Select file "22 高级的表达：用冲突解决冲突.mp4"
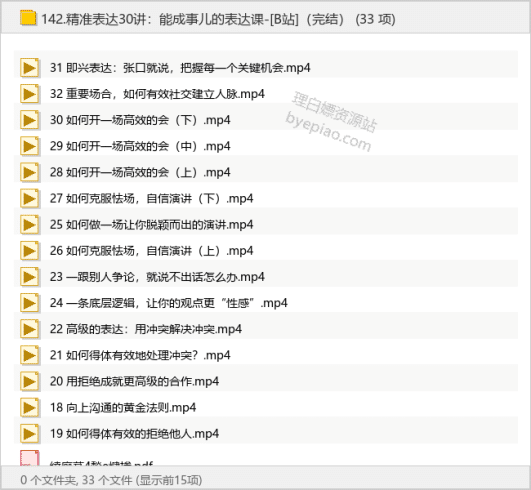Image resolution: width=531 pixels, height=490 pixels. [x=146, y=329]
